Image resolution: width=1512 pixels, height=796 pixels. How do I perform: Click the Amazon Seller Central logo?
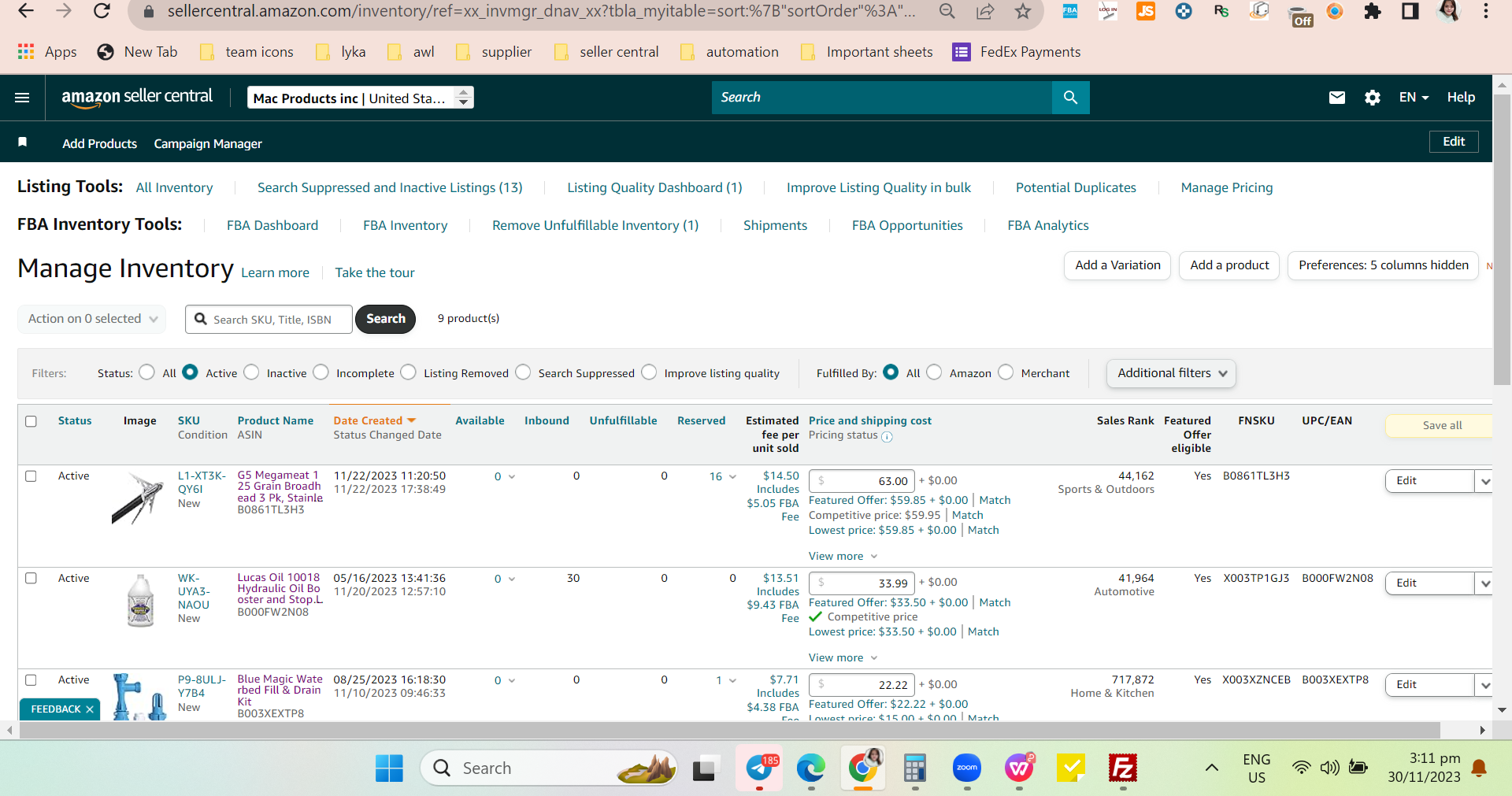[137, 97]
